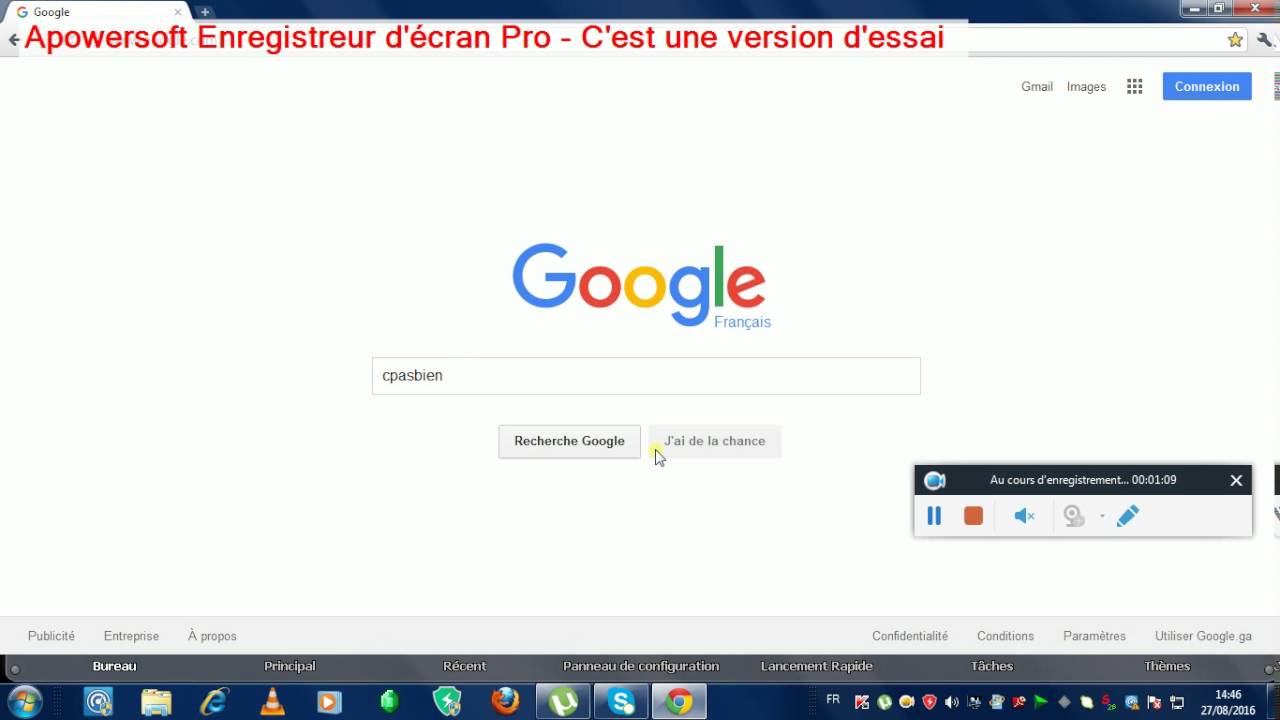1280x720 pixels.
Task: Select the Lancement Rapide toolbar item
Action: (816, 666)
